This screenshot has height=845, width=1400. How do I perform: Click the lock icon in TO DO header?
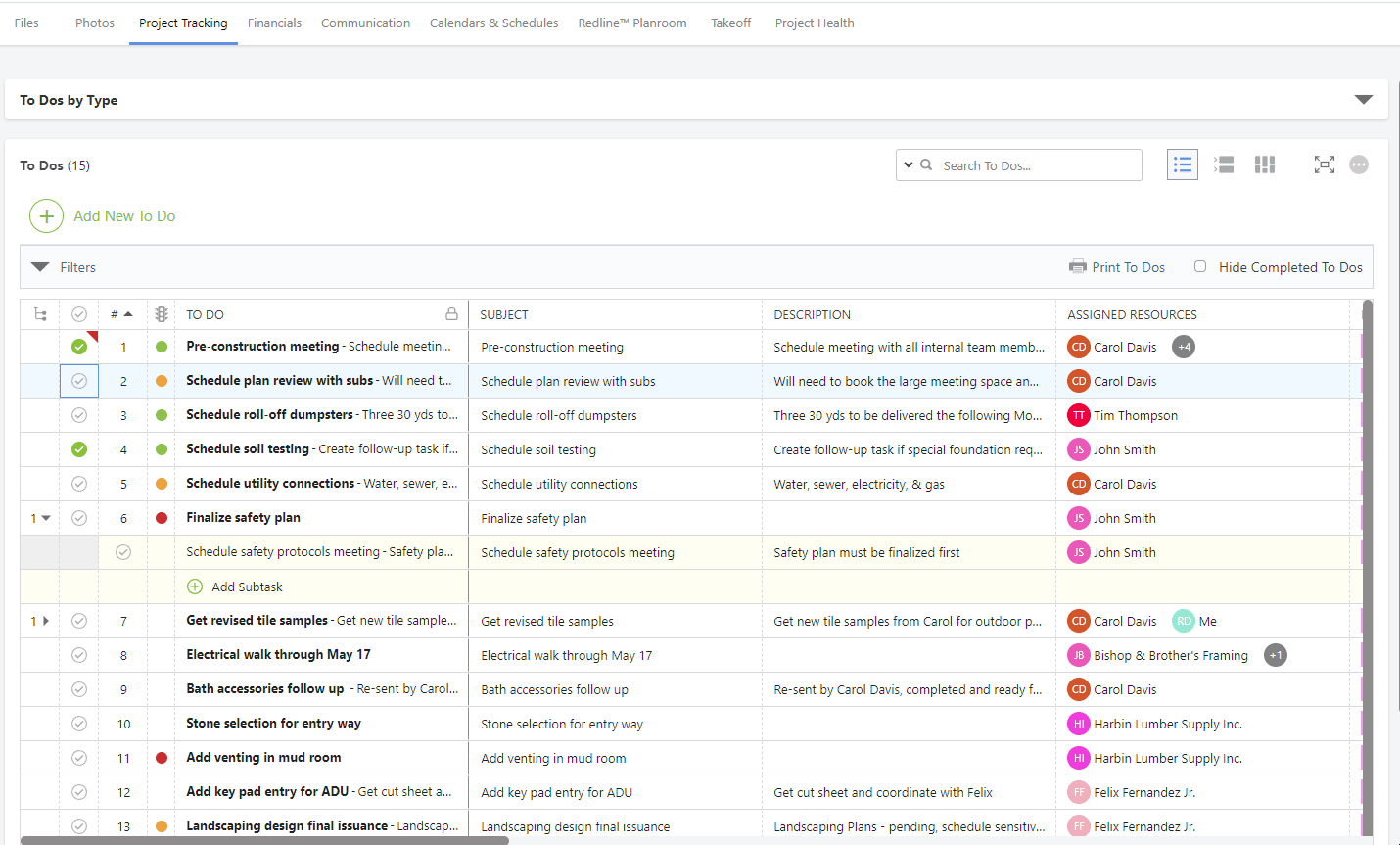(451, 314)
